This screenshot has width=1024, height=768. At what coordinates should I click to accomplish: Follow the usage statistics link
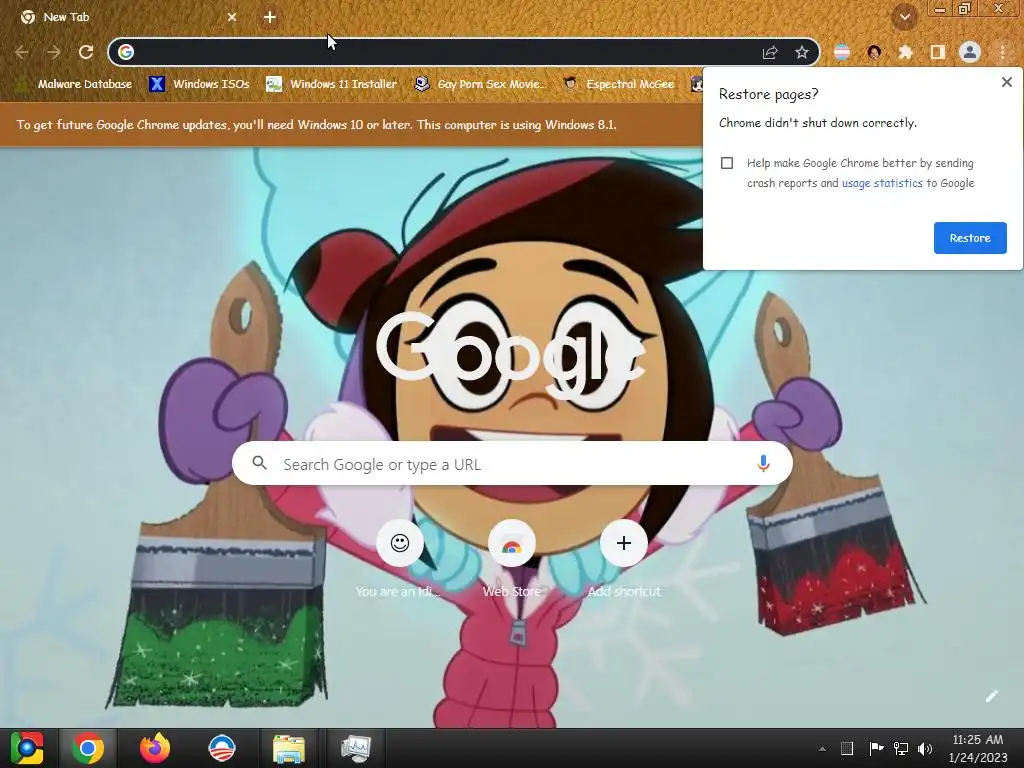pyautogui.click(x=882, y=184)
